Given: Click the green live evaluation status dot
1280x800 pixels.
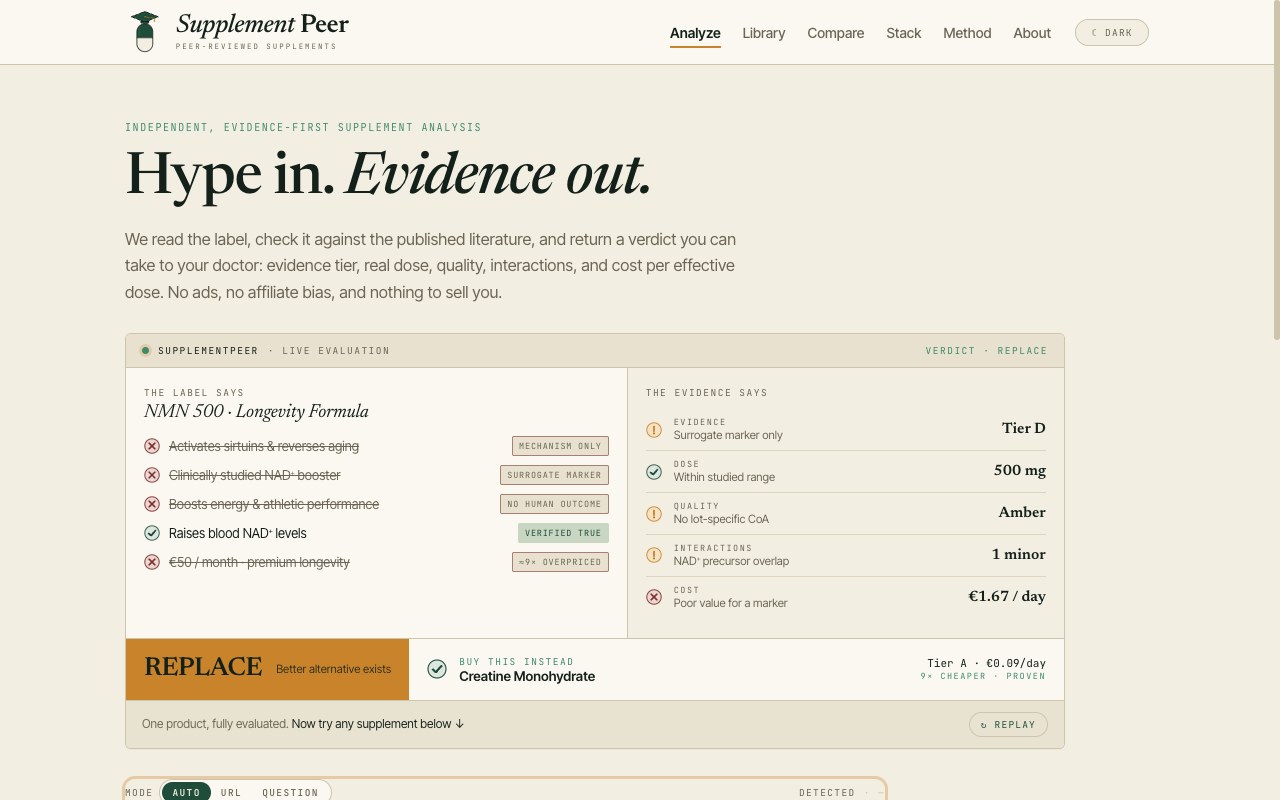Looking at the screenshot, I should pyautogui.click(x=145, y=351).
